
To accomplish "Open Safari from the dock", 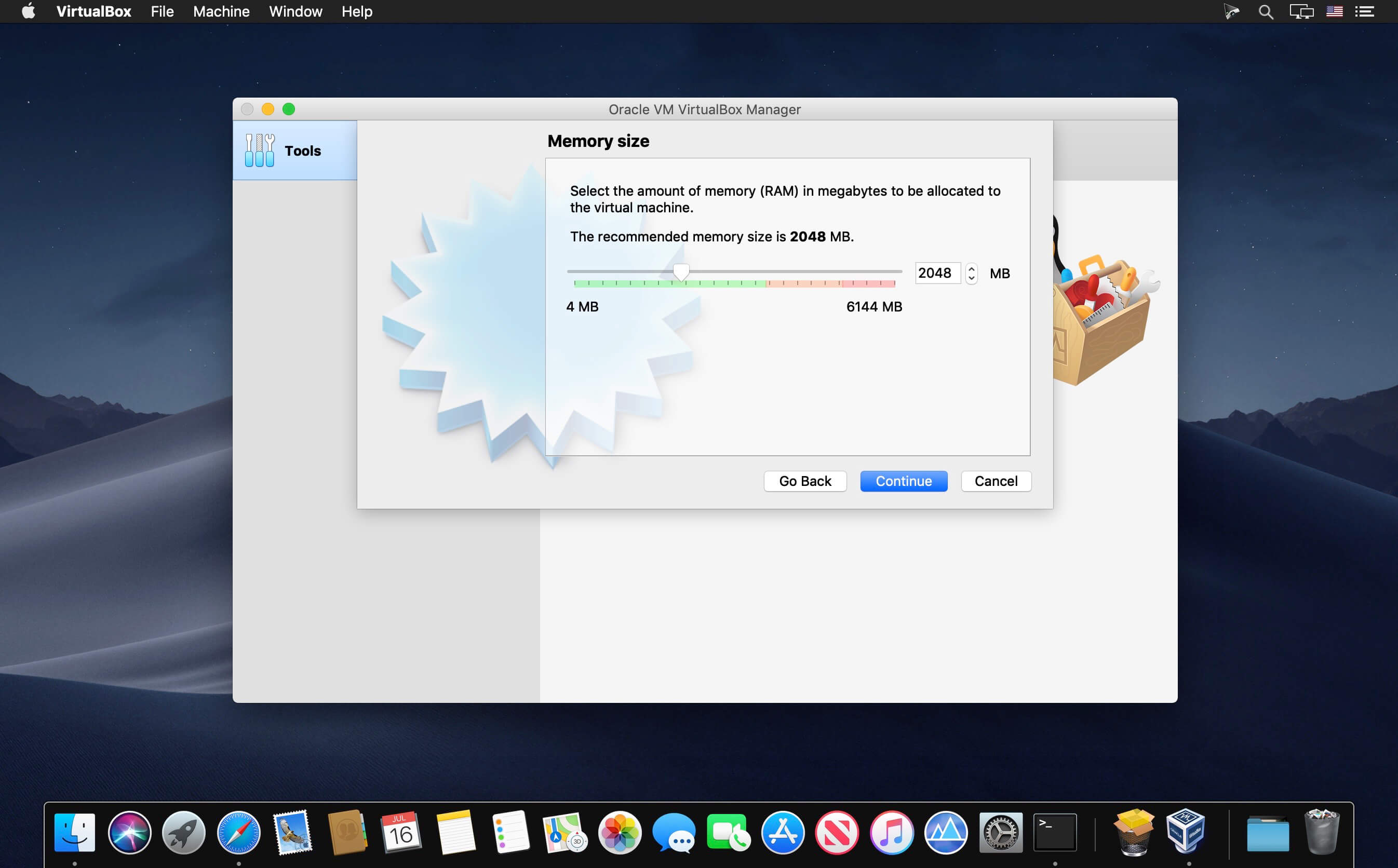I will point(238,832).
